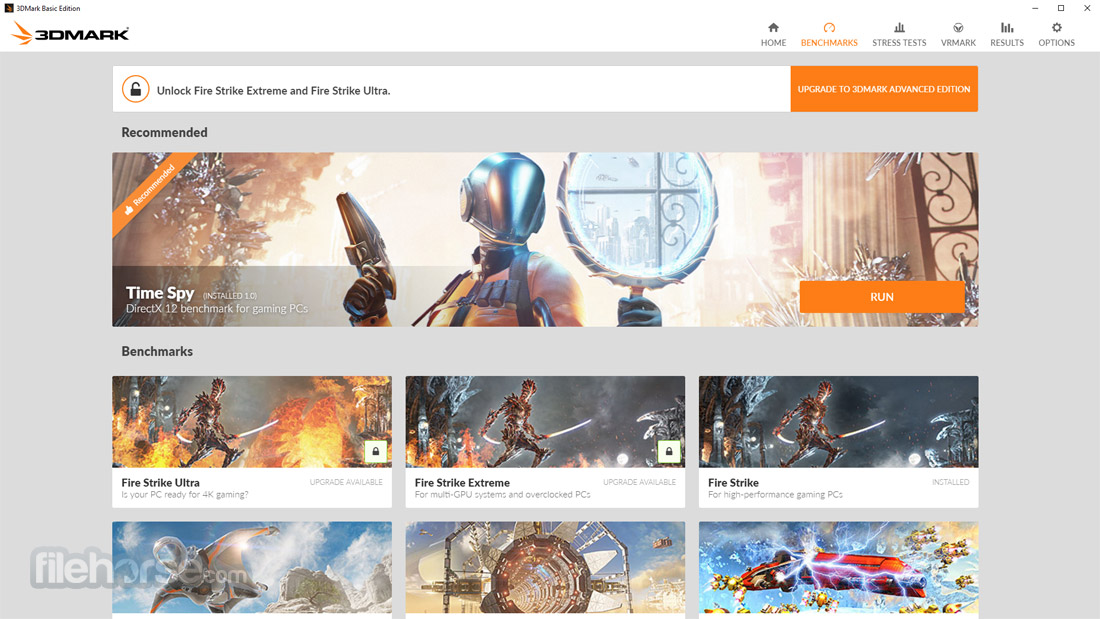The image size is (1100, 619).
Task: Open Fire Strike Ultra thumbnail
Action: point(252,422)
